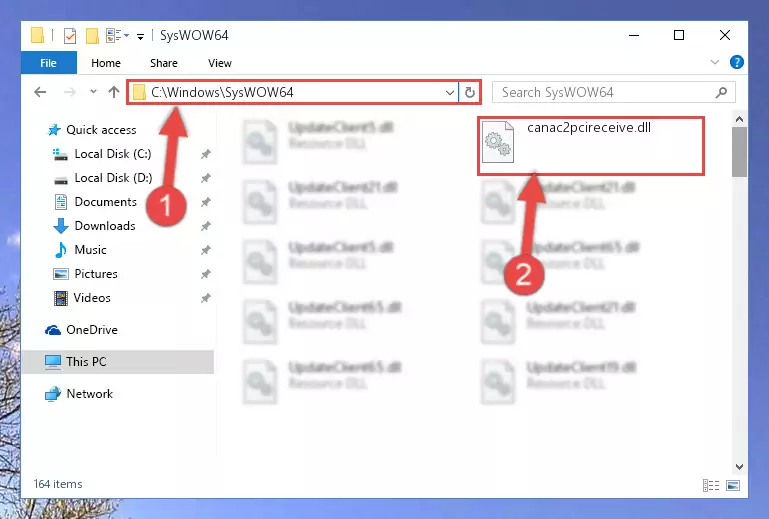This screenshot has height=519, width=769.
Task: Open the recent locations dropdown arrow
Action: click(93, 91)
